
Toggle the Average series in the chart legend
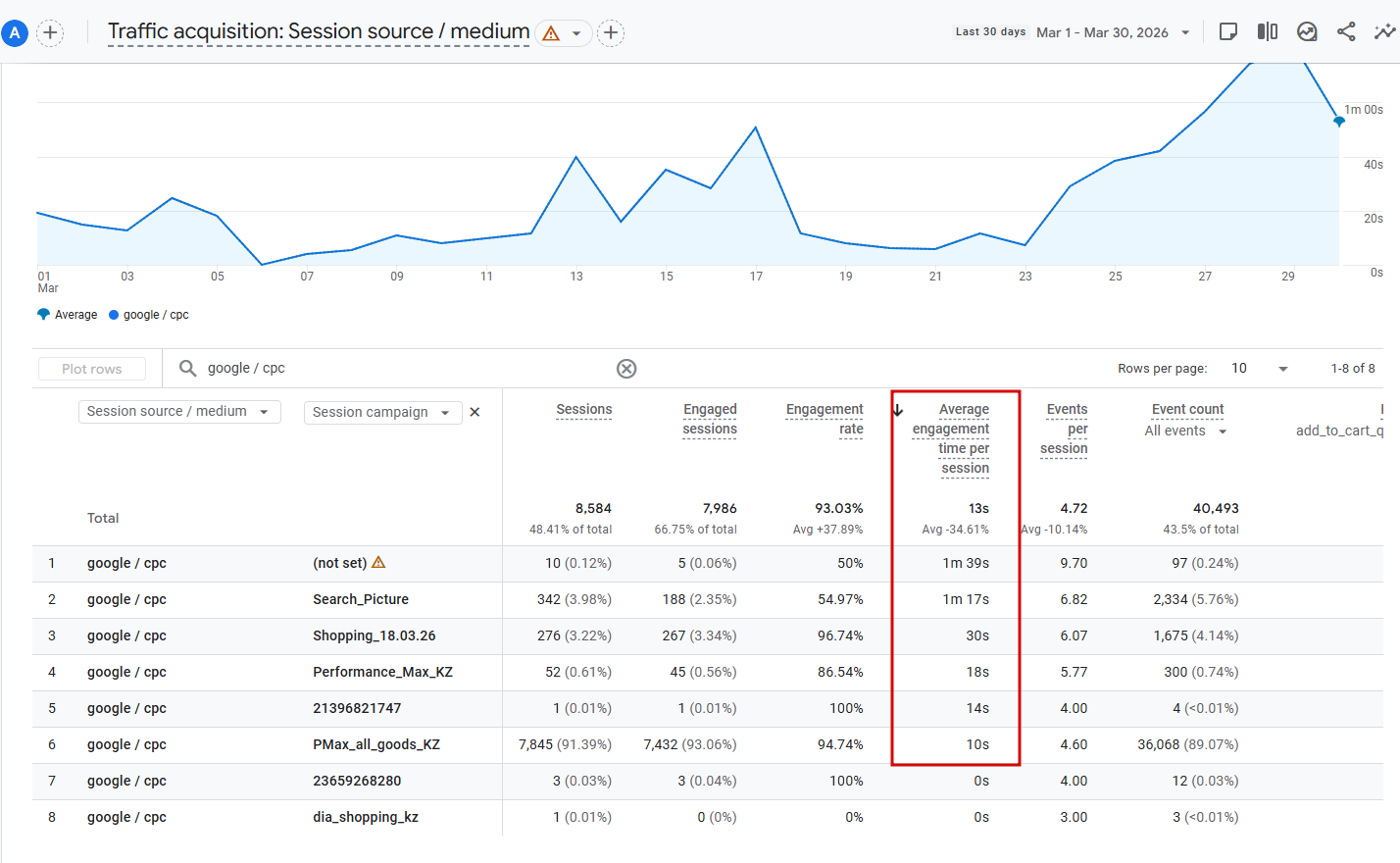click(x=68, y=315)
